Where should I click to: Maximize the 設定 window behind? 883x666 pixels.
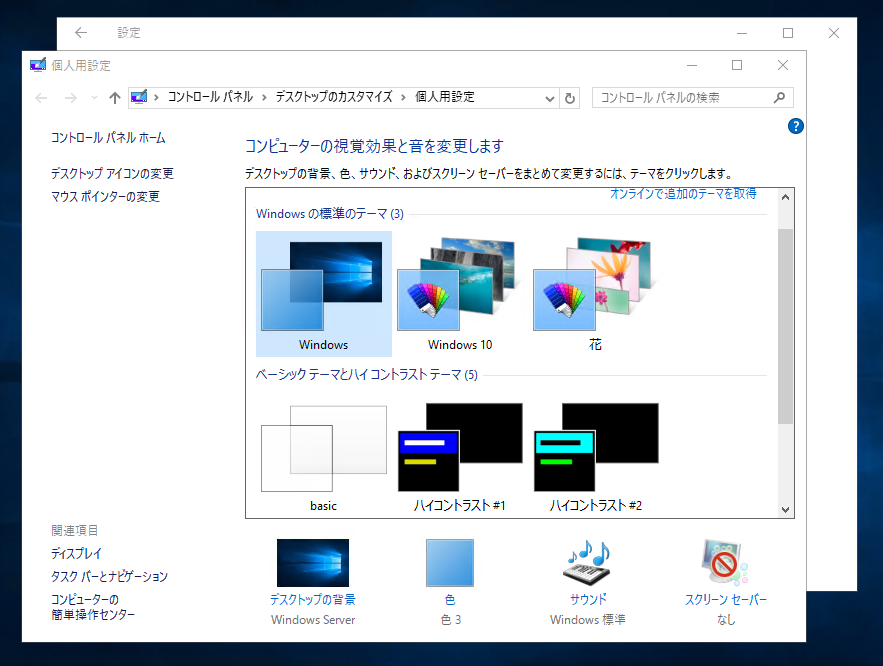pyautogui.click(x=788, y=33)
